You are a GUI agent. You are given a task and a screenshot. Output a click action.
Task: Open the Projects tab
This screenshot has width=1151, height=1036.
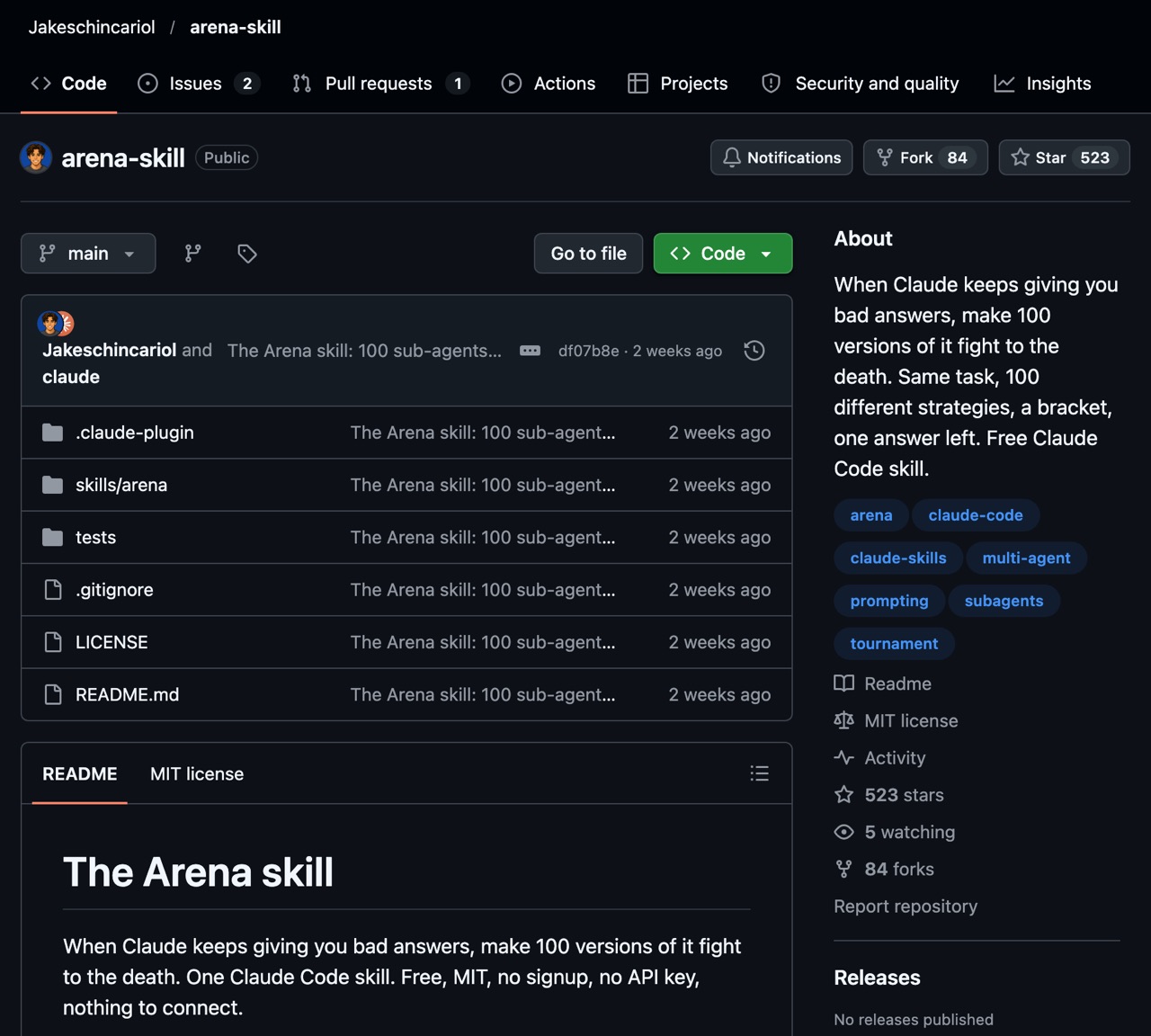(678, 84)
